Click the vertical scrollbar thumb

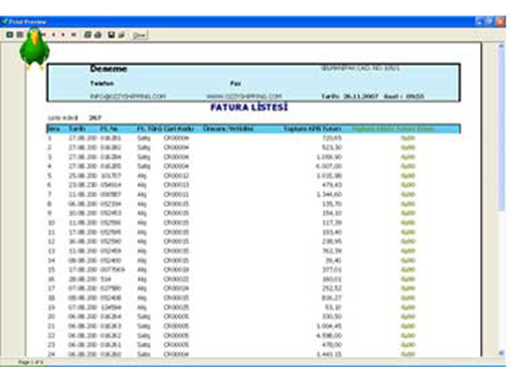click(501, 131)
